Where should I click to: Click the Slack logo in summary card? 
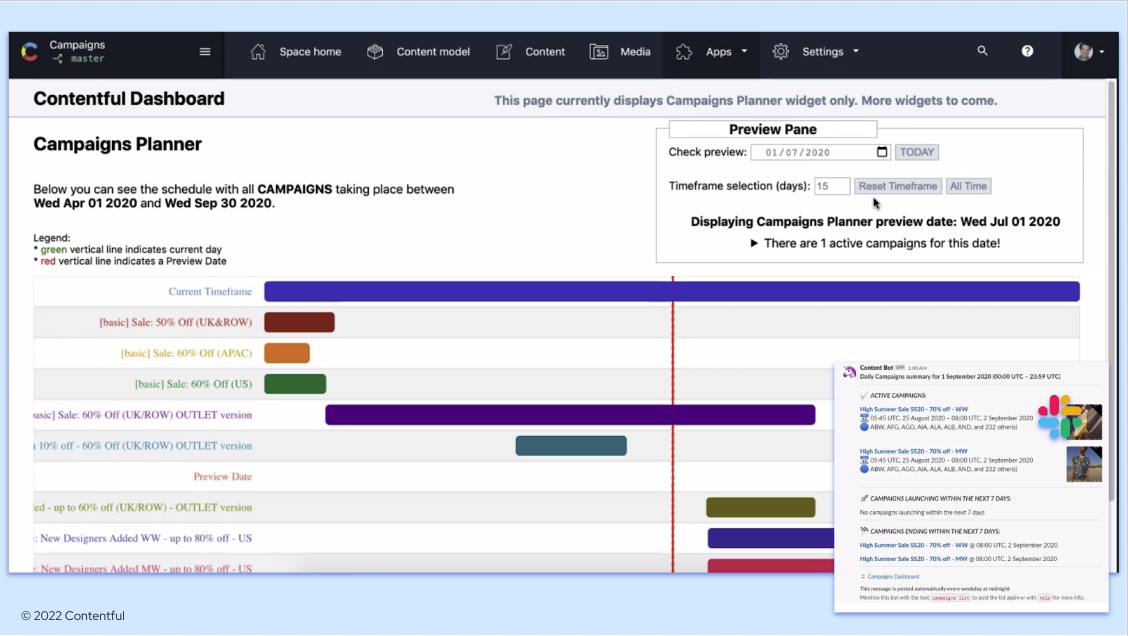pos(1058,417)
